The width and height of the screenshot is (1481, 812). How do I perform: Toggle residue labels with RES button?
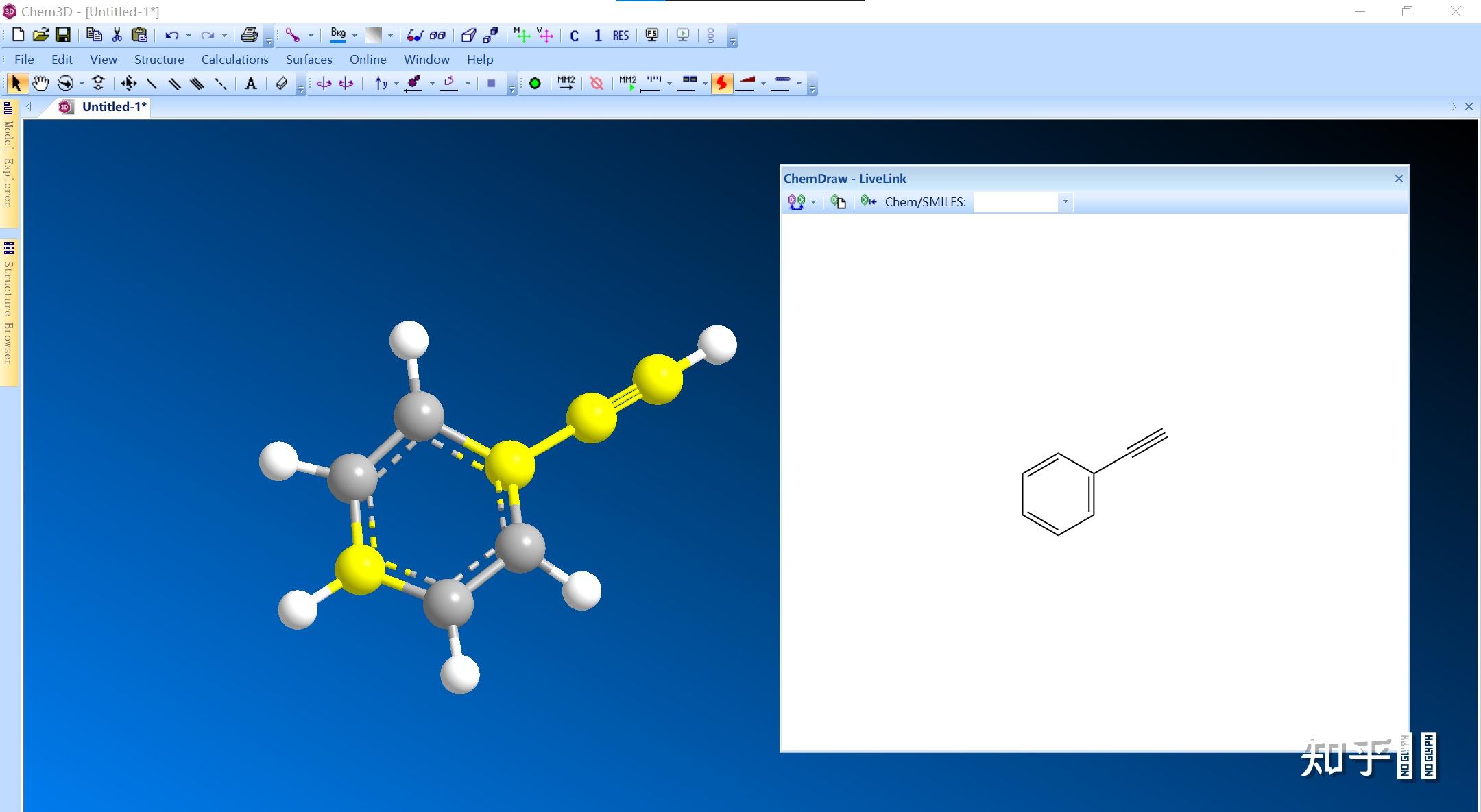[x=621, y=36]
